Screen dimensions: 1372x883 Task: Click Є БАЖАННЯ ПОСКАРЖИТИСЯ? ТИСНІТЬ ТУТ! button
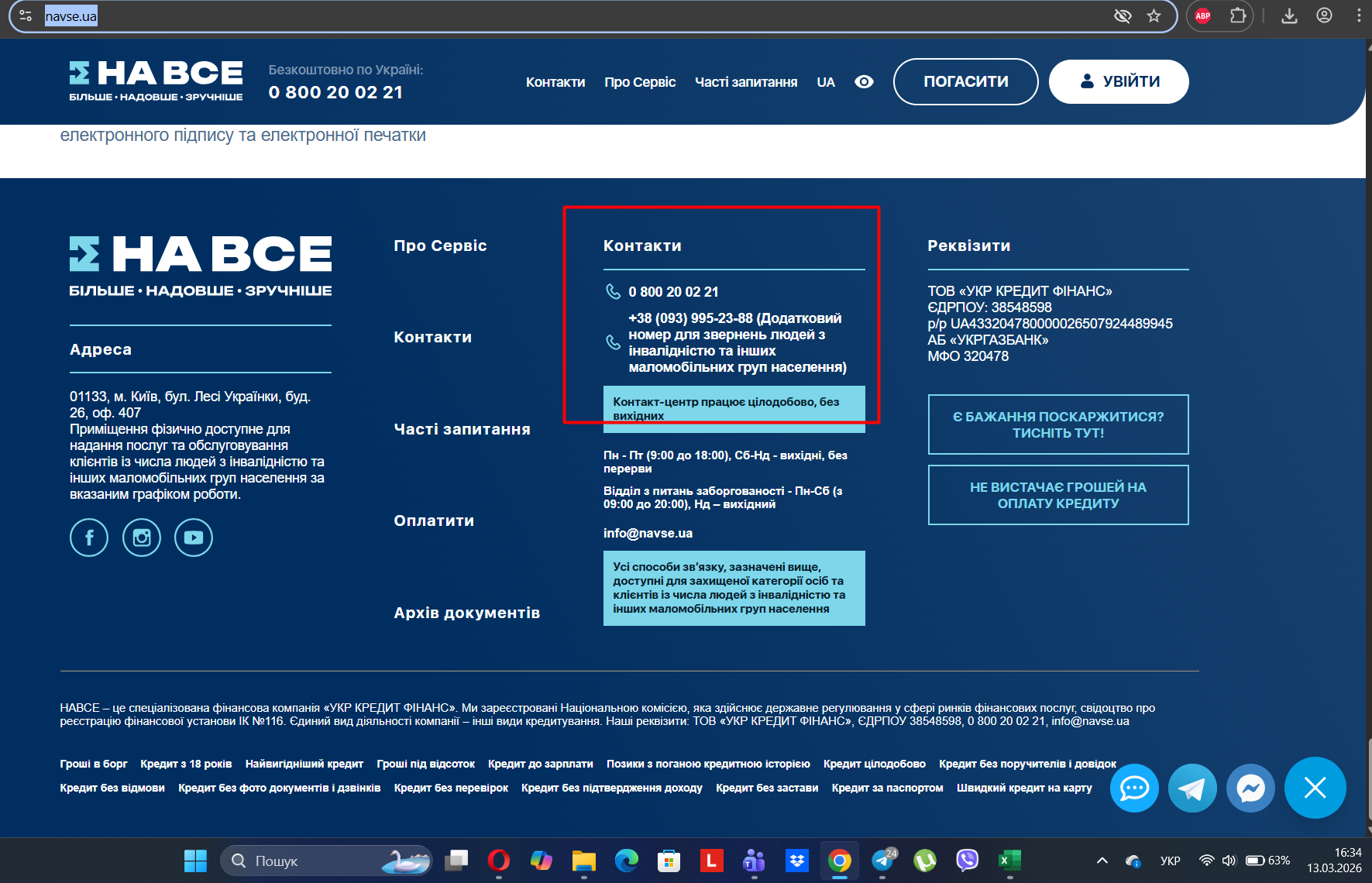[x=1058, y=424]
